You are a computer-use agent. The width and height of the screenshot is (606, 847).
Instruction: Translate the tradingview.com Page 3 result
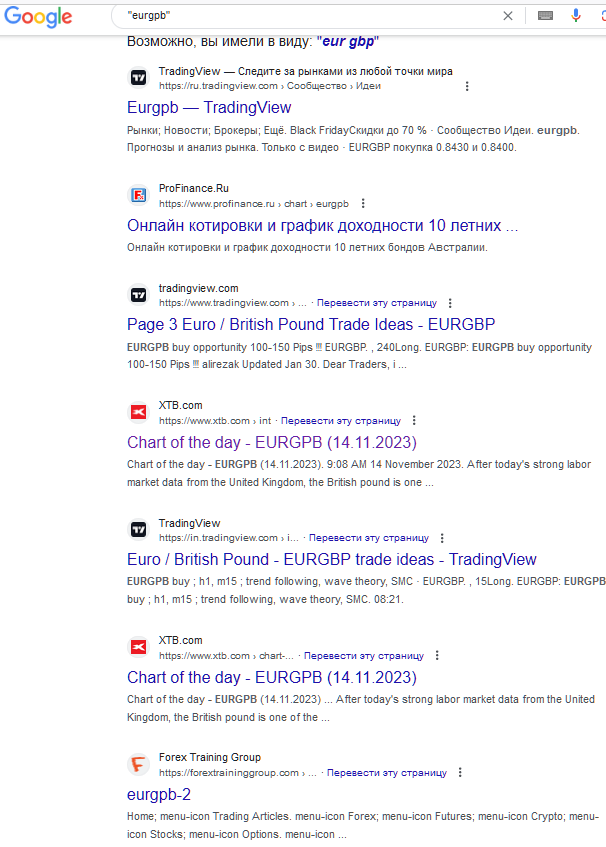(x=377, y=303)
